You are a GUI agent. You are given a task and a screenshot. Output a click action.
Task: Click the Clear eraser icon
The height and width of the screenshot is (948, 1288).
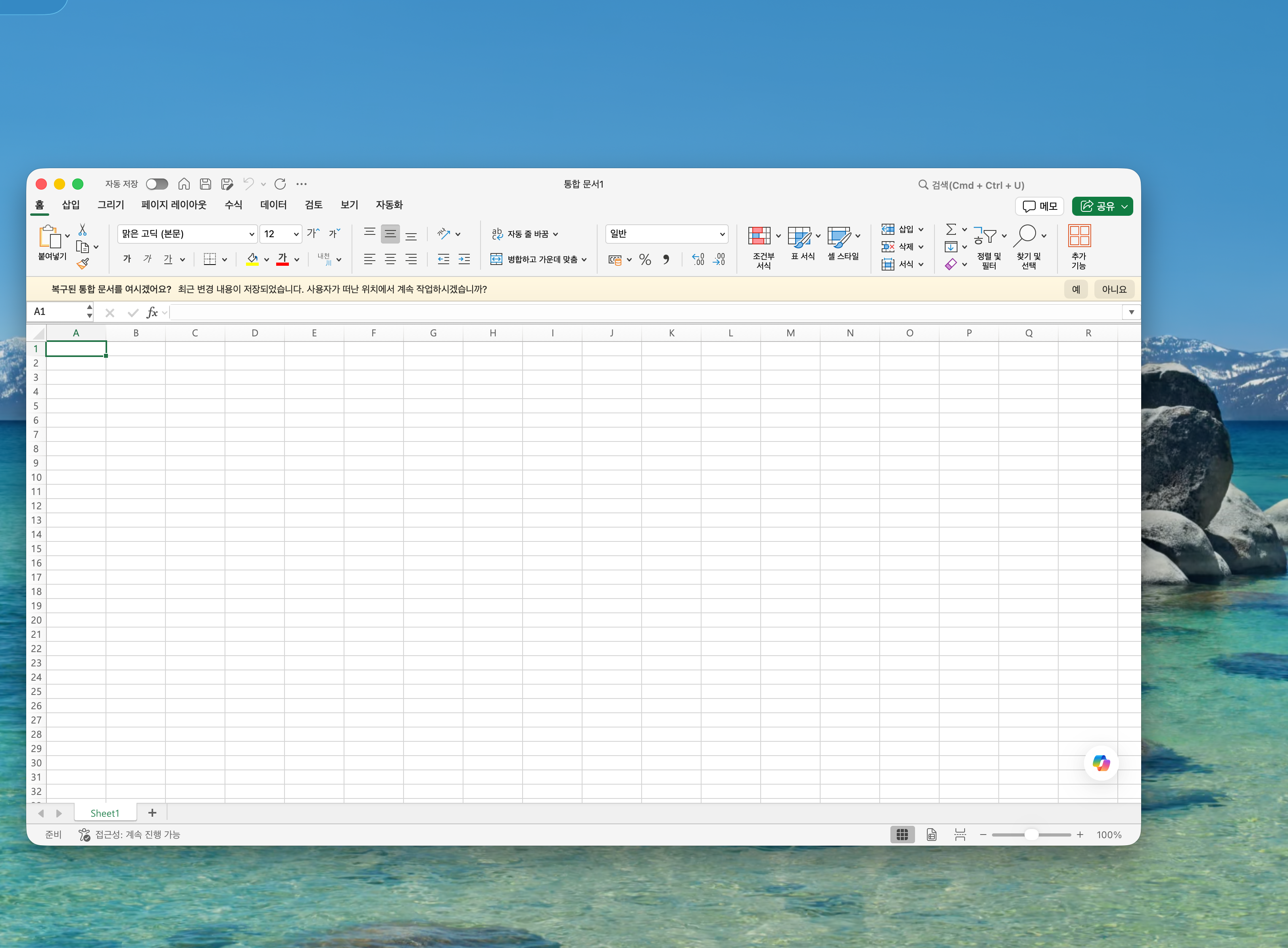click(951, 264)
